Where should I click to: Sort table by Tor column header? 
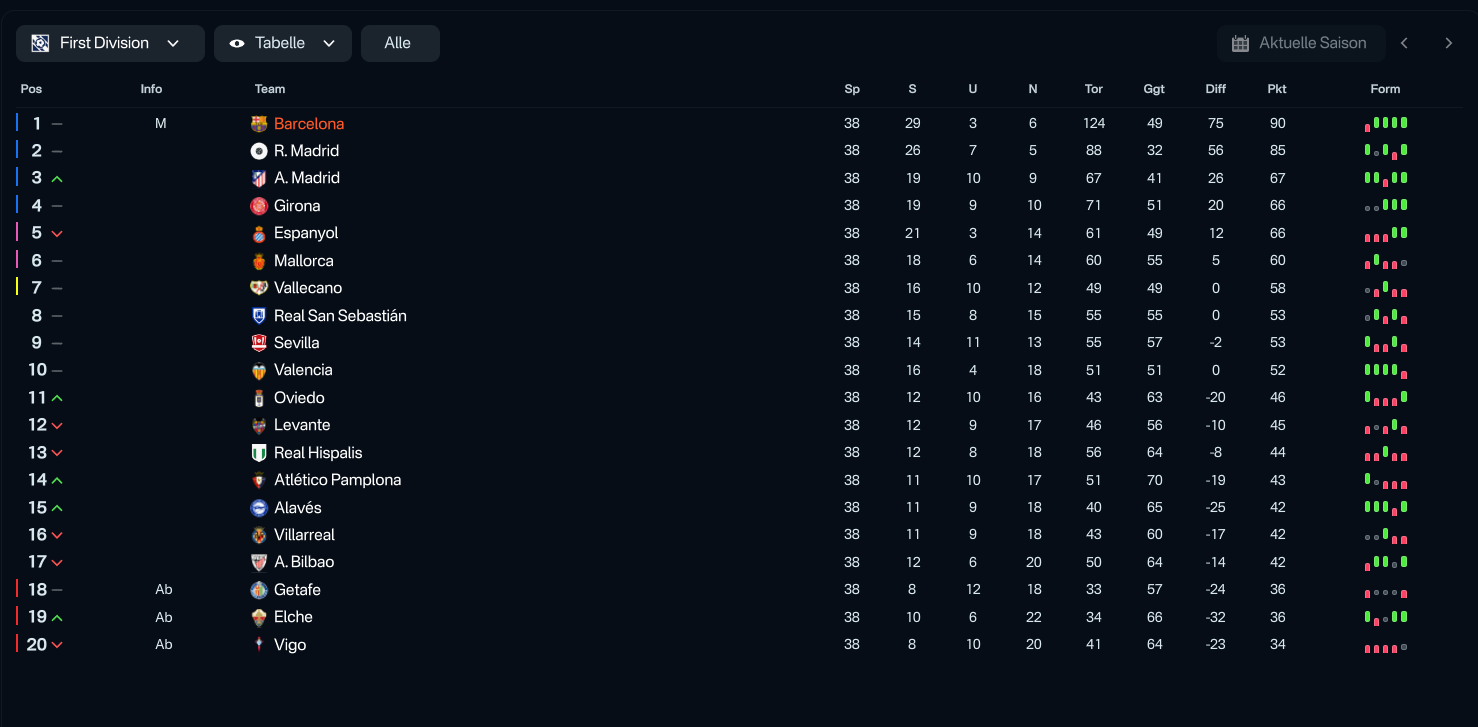(x=1094, y=89)
